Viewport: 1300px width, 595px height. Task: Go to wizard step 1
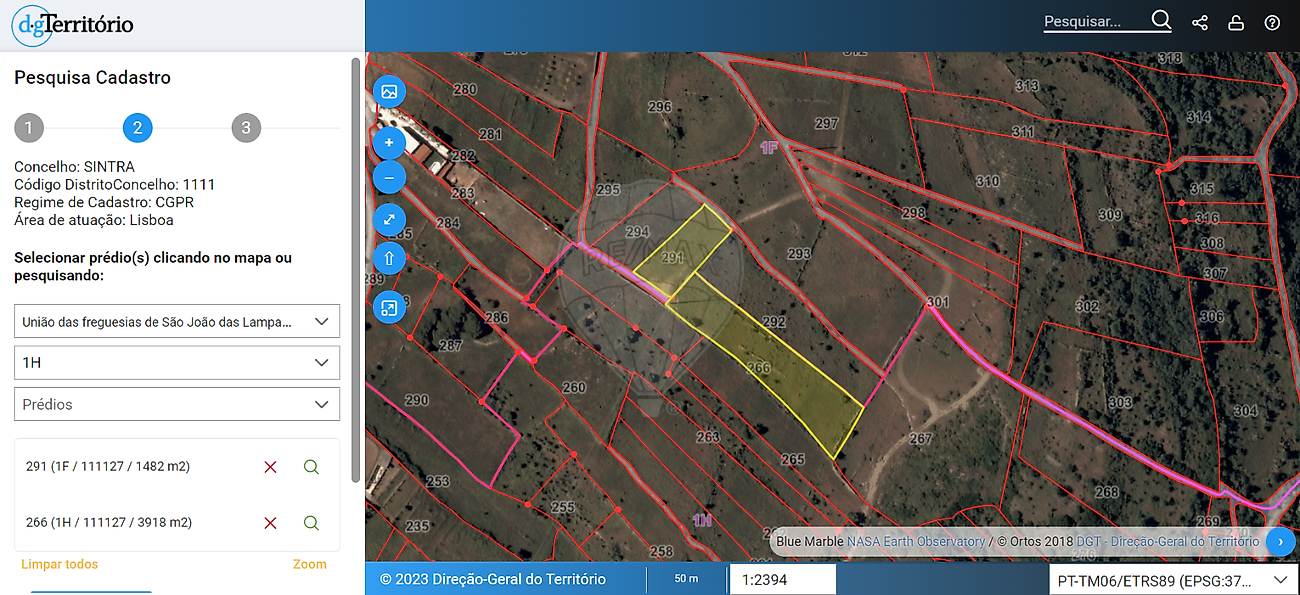pyautogui.click(x=29, y=128)
